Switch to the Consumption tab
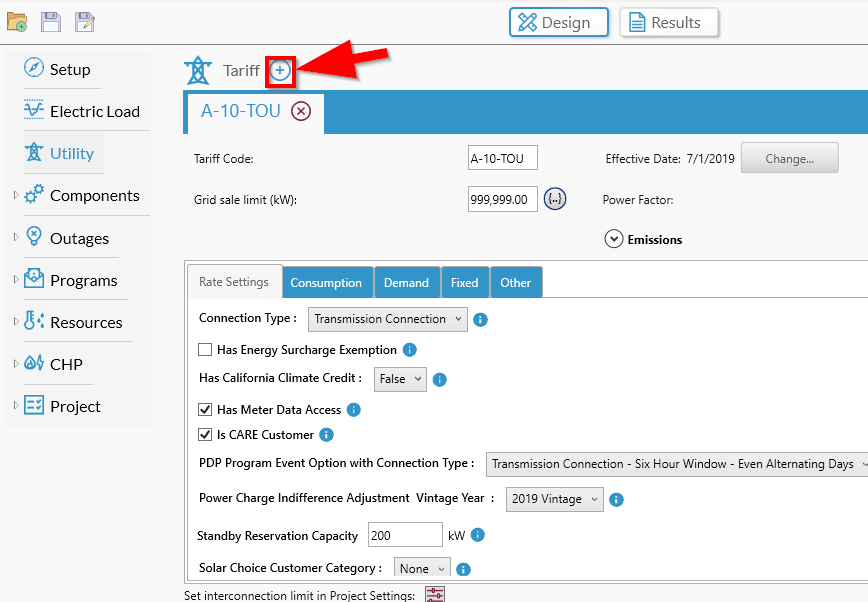Viewport: 868px width, 602px height. click(x=326, y=283)
